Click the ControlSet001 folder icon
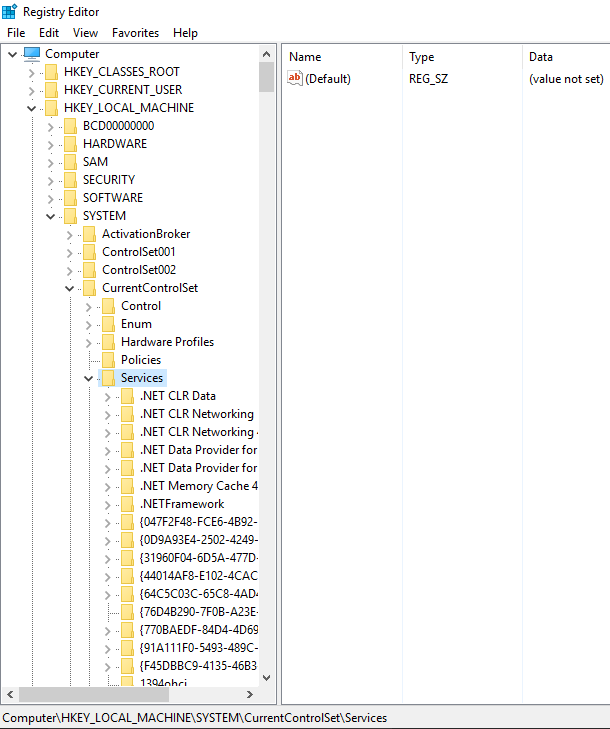Image resolution: width=610 pixels, height=729 pixels. (89, 252)
